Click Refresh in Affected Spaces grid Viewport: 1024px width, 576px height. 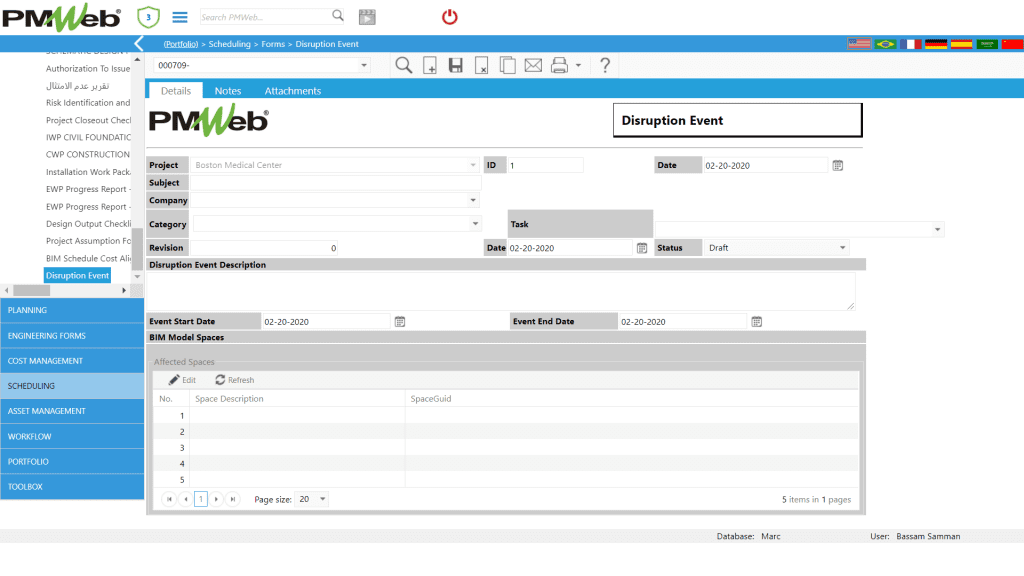(x=234, y=380)
